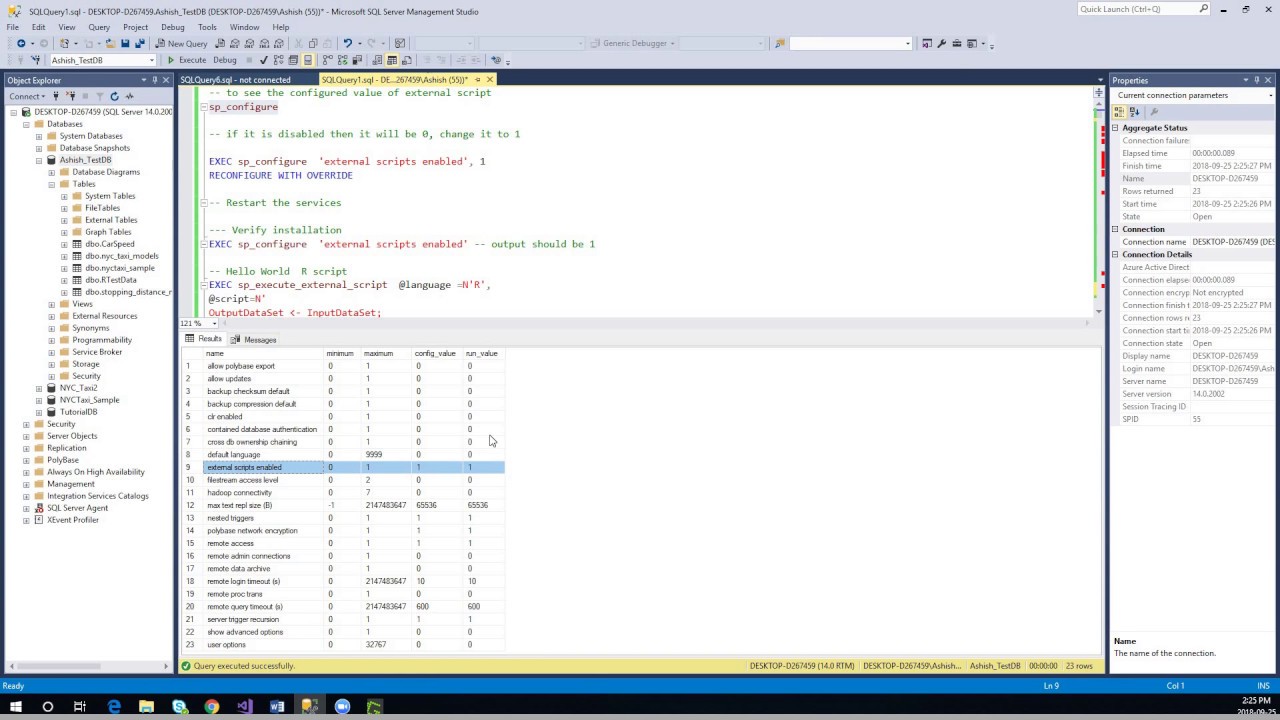Switch to SQLQuery6.sql tab
This screenshot has height=720, width=1280.
click(235, 80)
